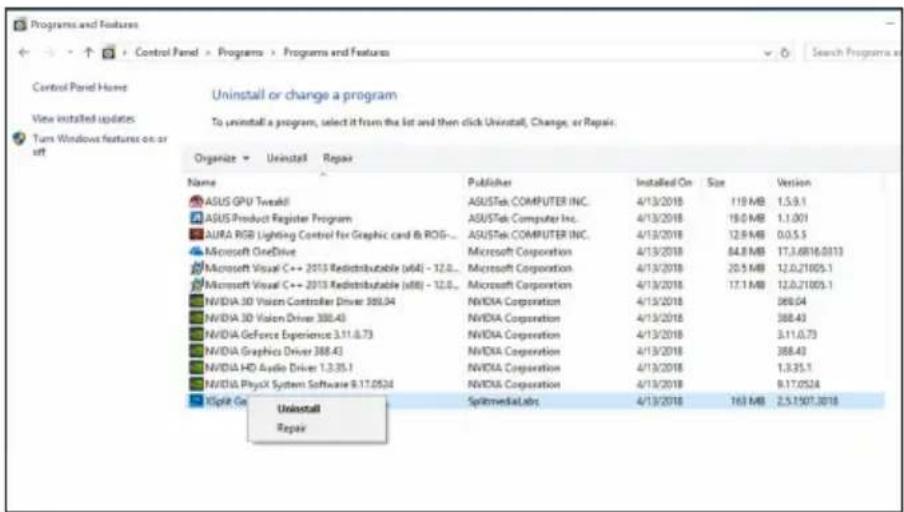This screenshot has width=904, height=512.
Task: Click the AURA RGB Lighting Control icon
Action: [197, 235]
